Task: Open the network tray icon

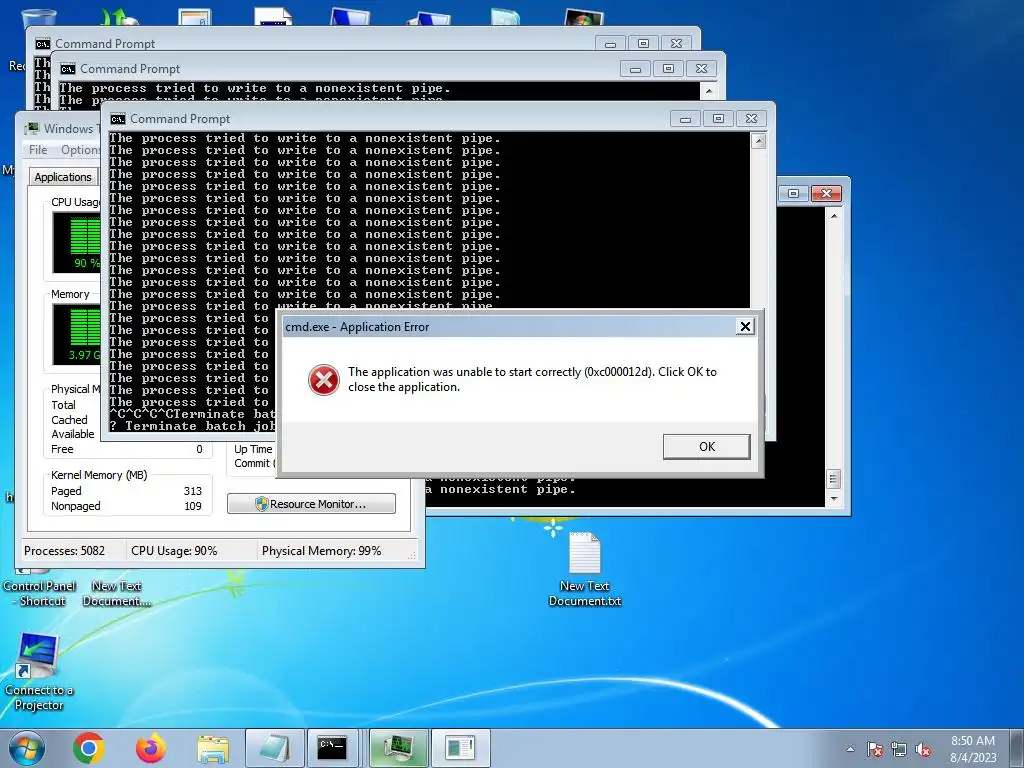Action: pos(899,750)
